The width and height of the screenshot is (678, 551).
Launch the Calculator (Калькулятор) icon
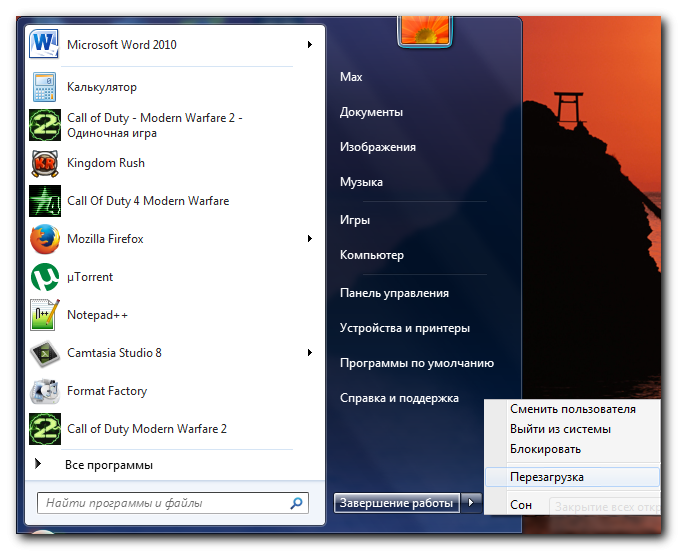click(44, 87)
